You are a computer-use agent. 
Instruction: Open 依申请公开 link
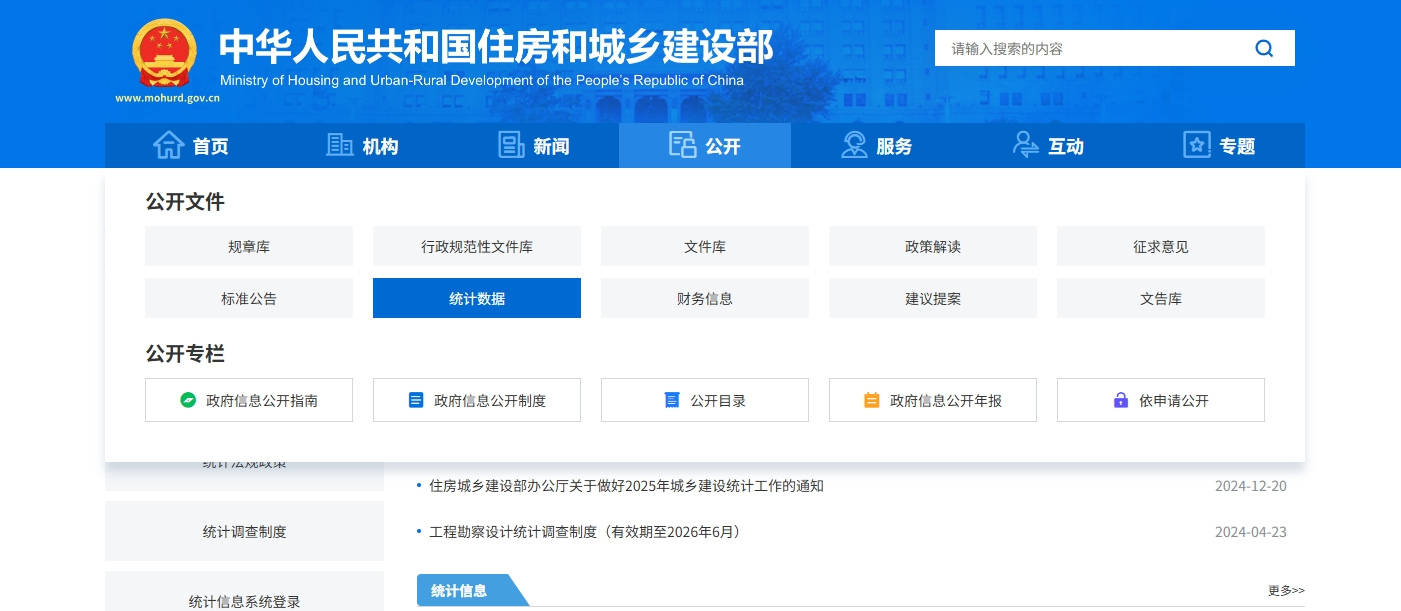pyautogui.click(x=1161, y=400)
